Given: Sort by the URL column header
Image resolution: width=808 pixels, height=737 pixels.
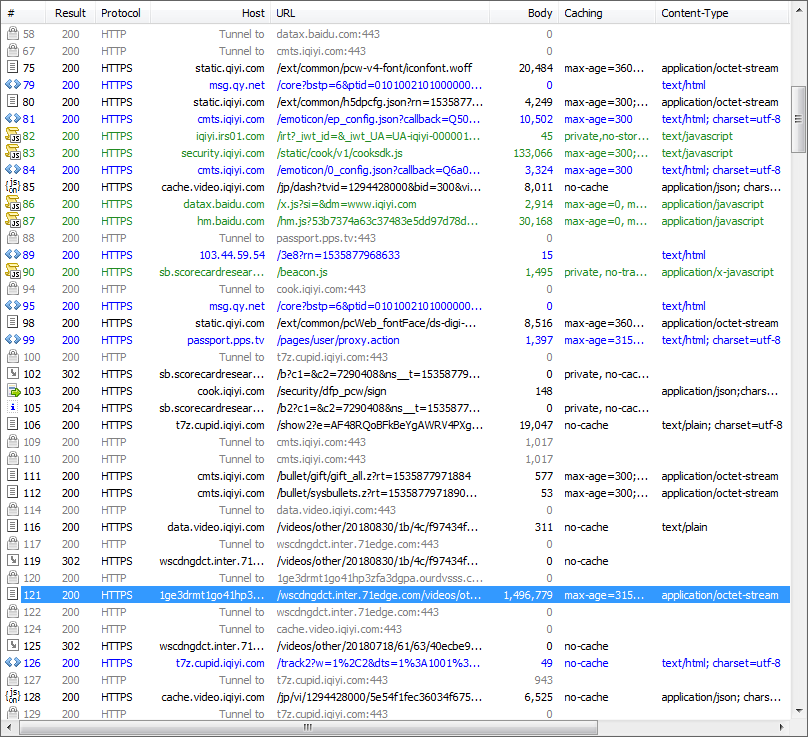Looking at the screenshot, I should click(380, 13).
